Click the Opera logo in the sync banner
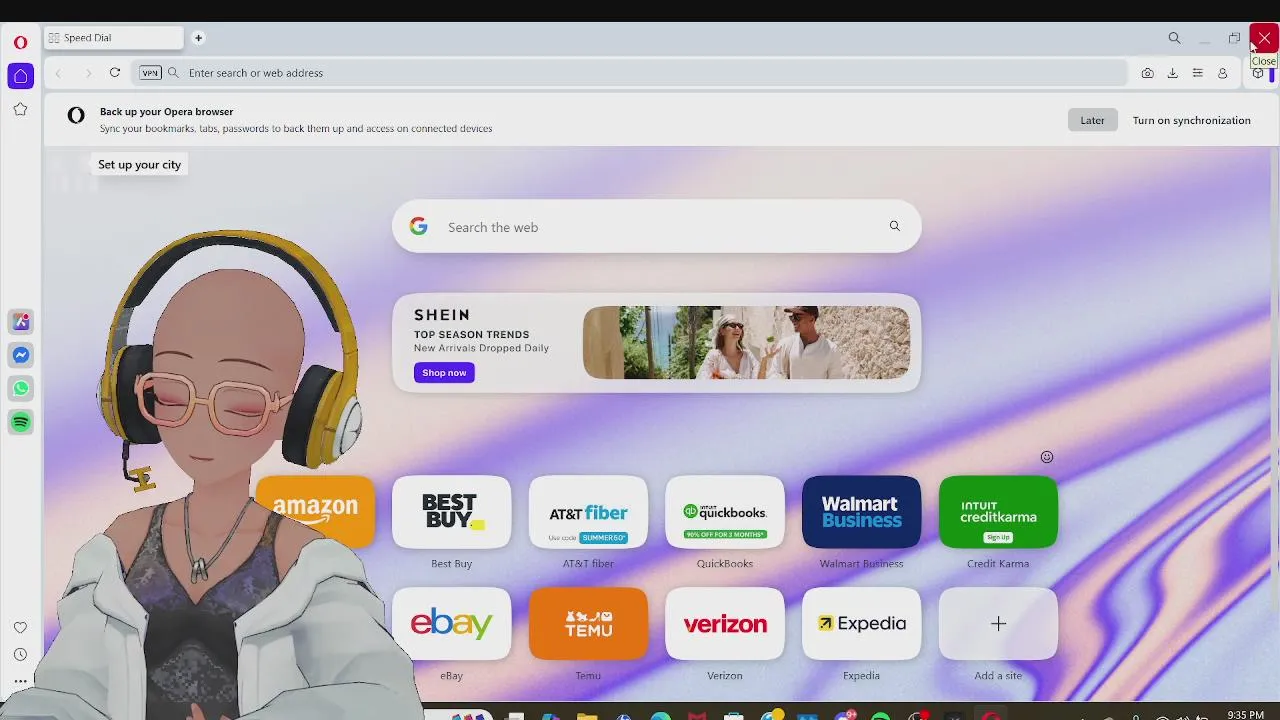The image size is (1280, 720). tap(76, 116)
